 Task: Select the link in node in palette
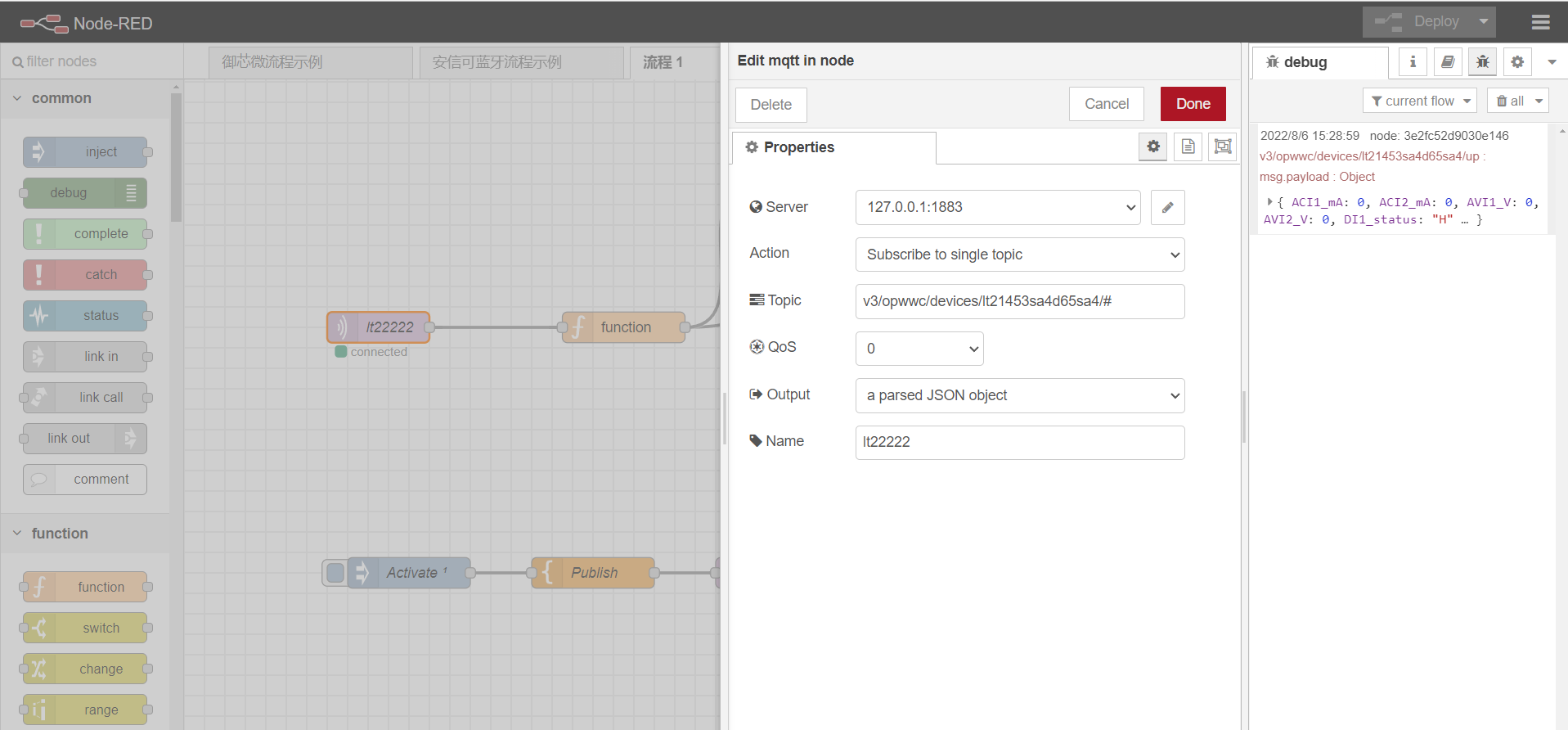(x=85, y=357)
